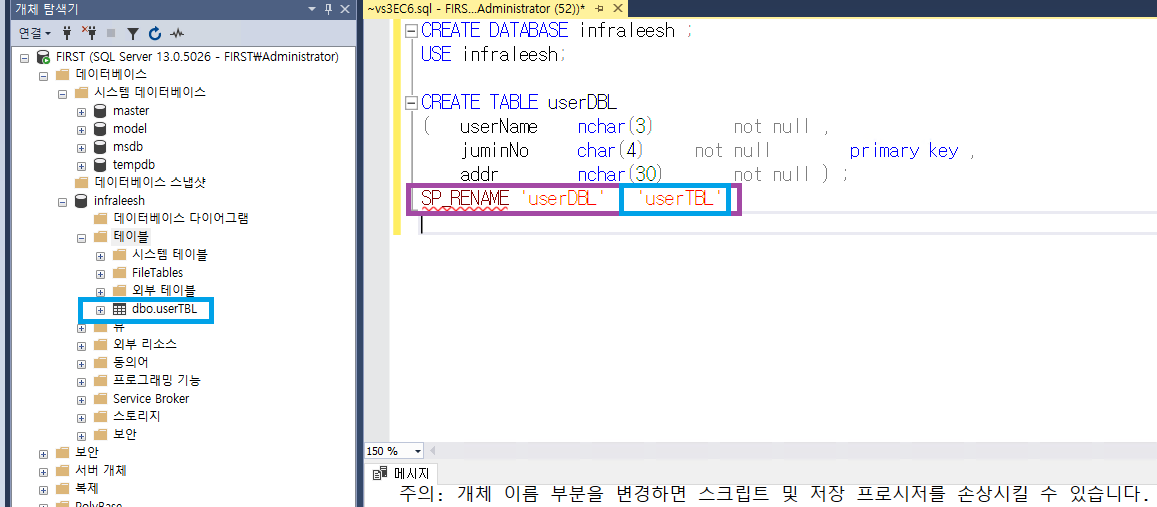1157x507 pixels.
Task: Select the model database icon
Action: [100, 129]
